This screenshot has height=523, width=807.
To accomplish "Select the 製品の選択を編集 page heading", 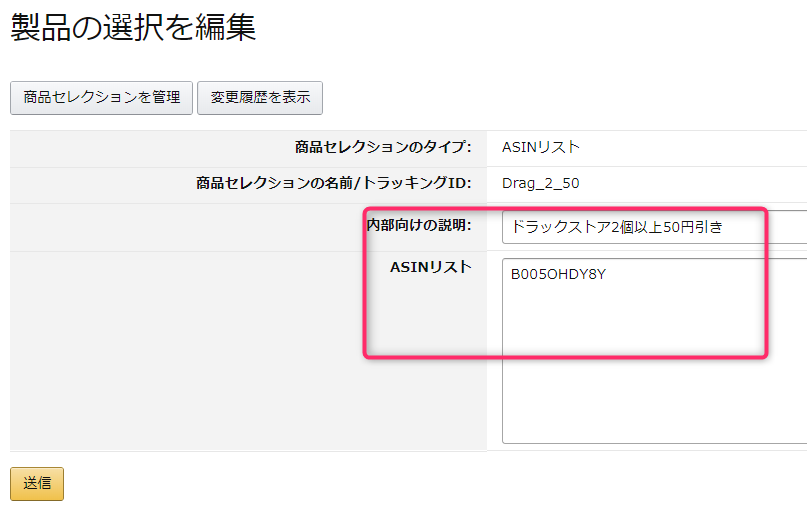I will click(x=133, y=28).
